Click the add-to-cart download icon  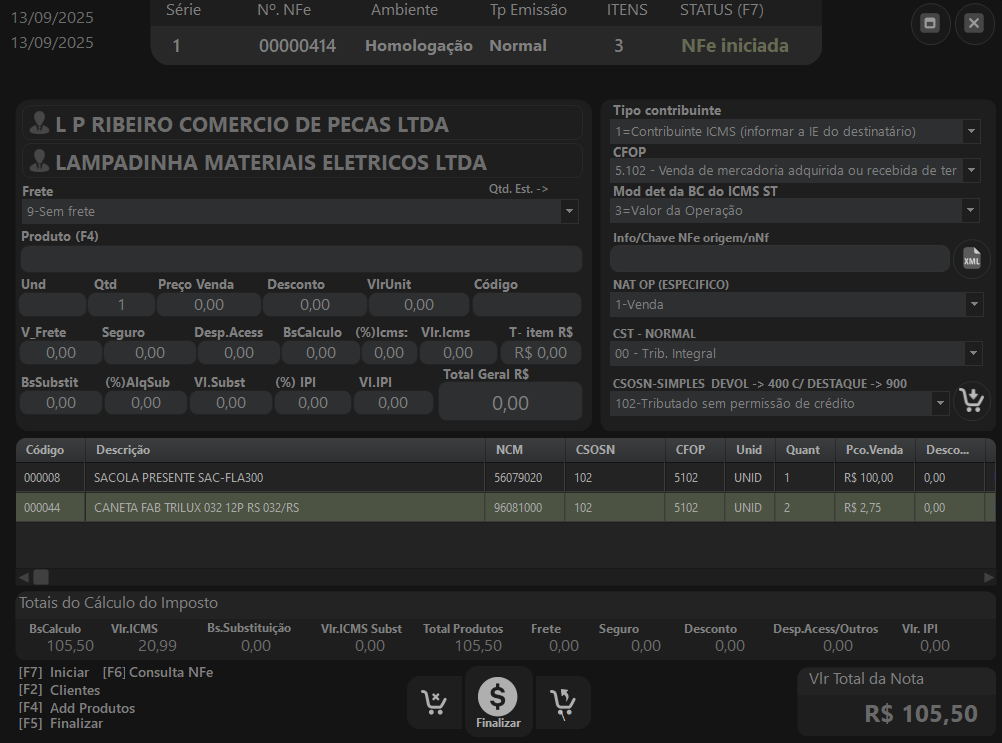pyautogui.click(x=970, y=401)
